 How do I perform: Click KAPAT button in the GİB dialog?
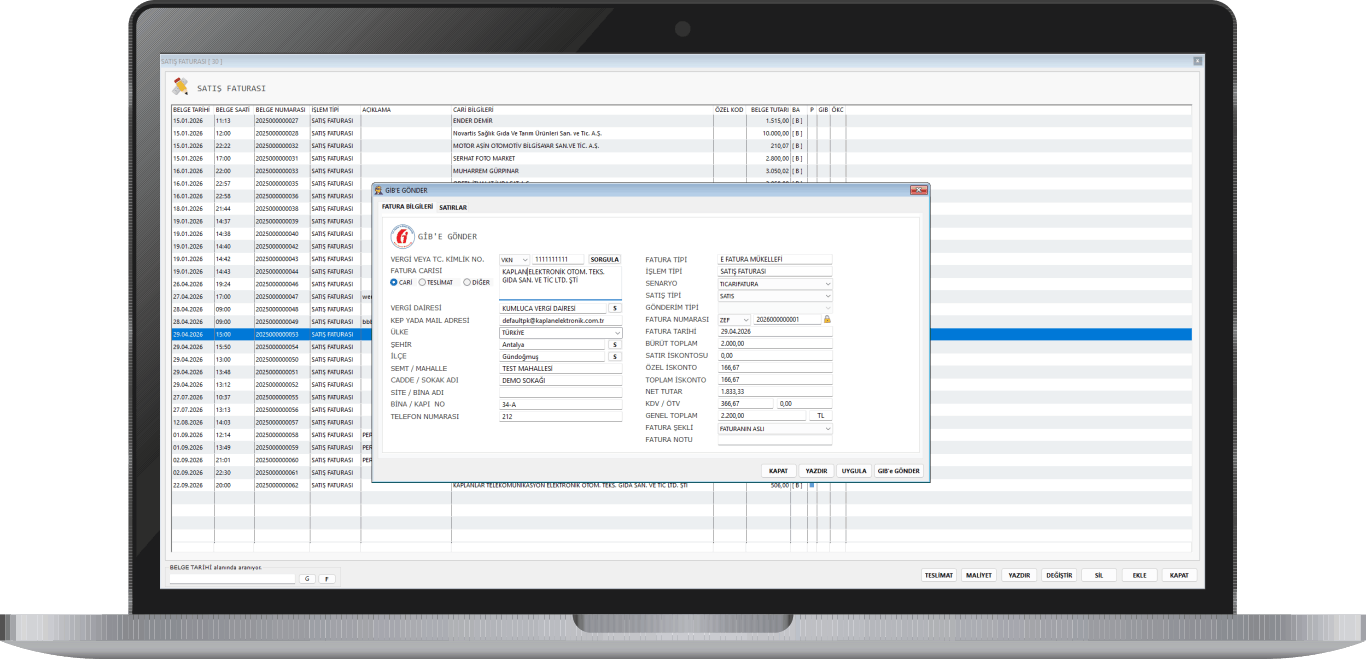778,470
